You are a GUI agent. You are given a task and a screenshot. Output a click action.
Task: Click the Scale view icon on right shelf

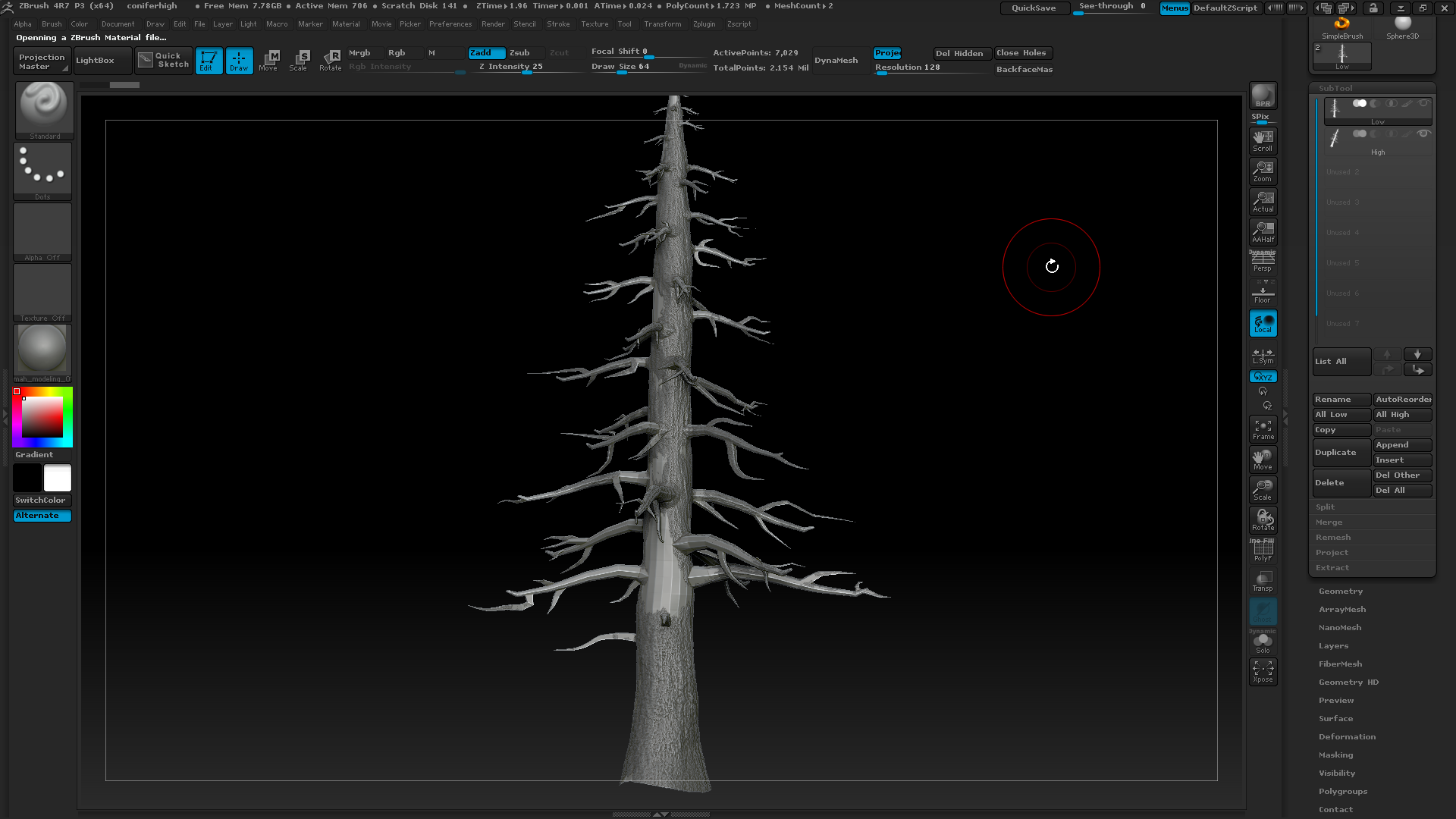point(1263,490)
